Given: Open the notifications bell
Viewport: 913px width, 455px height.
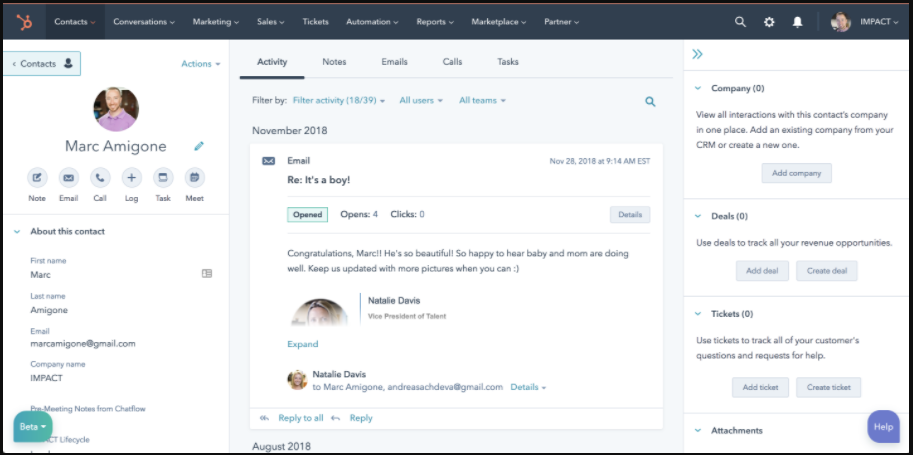Looking at the screenshot, I should (798, 22).
